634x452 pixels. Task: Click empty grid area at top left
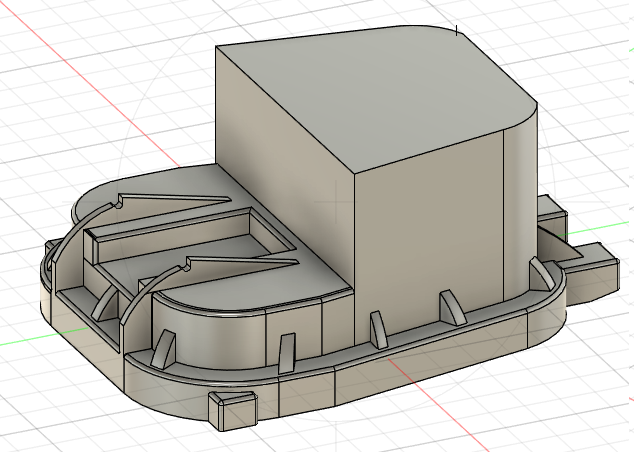tap(100, 40)
